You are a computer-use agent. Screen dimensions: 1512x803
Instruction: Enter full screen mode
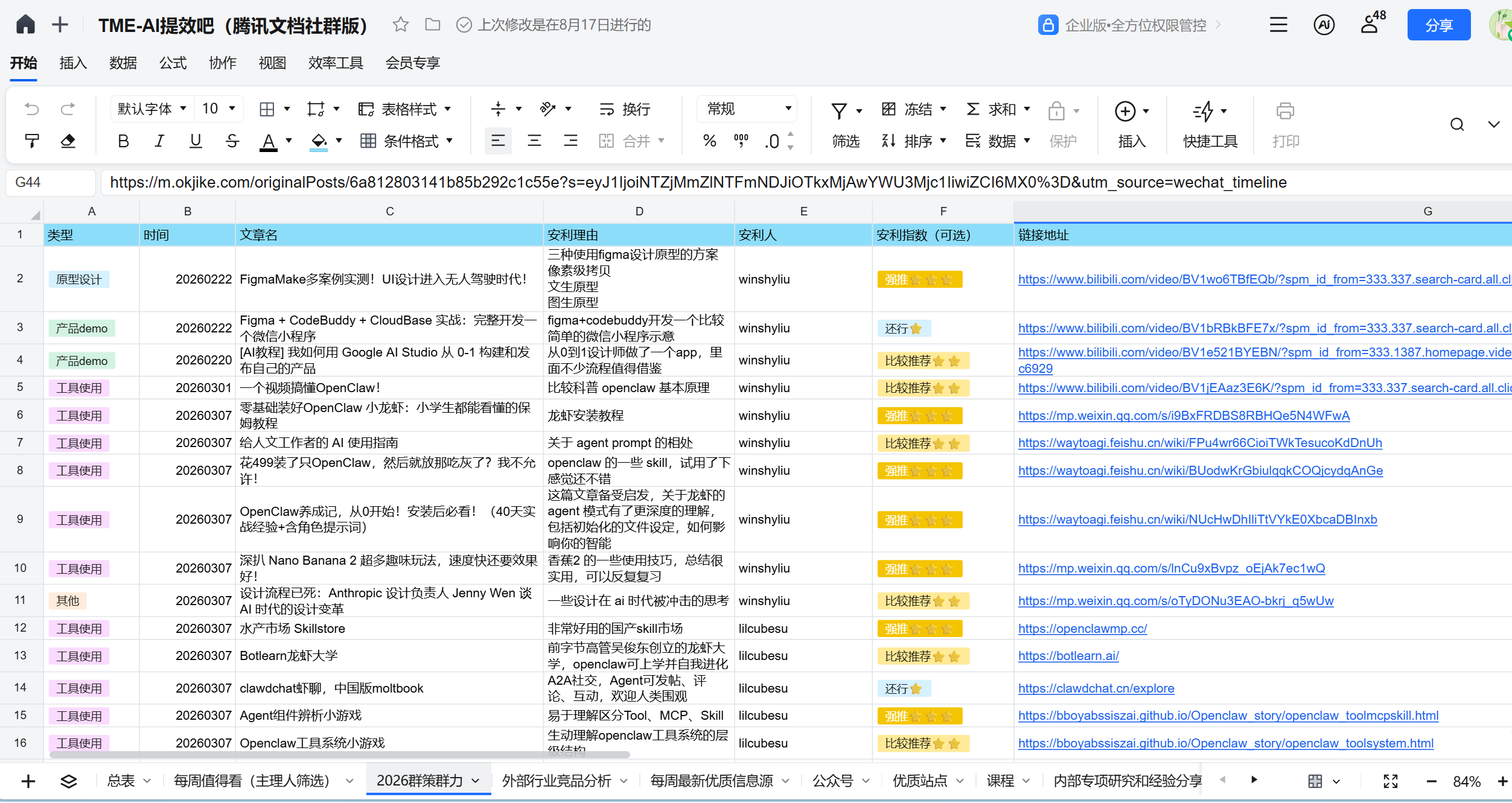click(x=1391, y=781)
